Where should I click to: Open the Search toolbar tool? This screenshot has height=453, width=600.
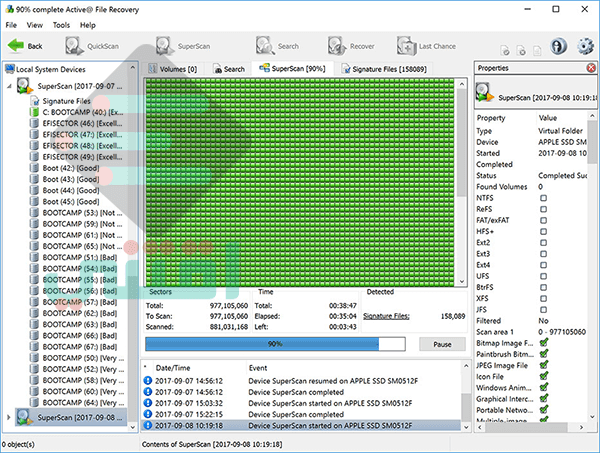pyautogui.click(x=277, y=46)
